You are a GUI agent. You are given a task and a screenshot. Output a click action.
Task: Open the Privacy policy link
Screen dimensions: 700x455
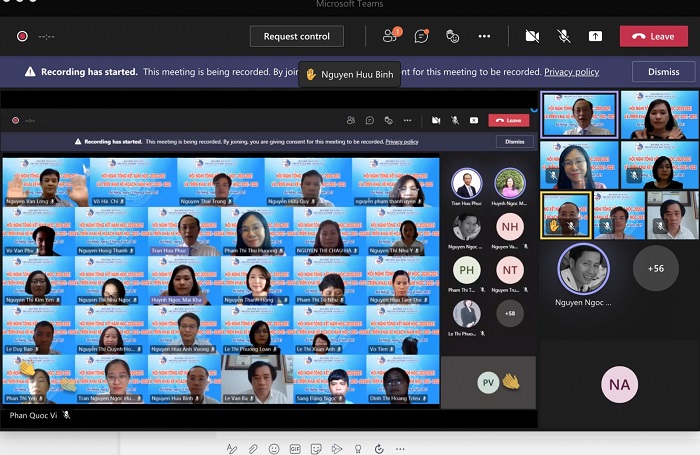(571, 72)
